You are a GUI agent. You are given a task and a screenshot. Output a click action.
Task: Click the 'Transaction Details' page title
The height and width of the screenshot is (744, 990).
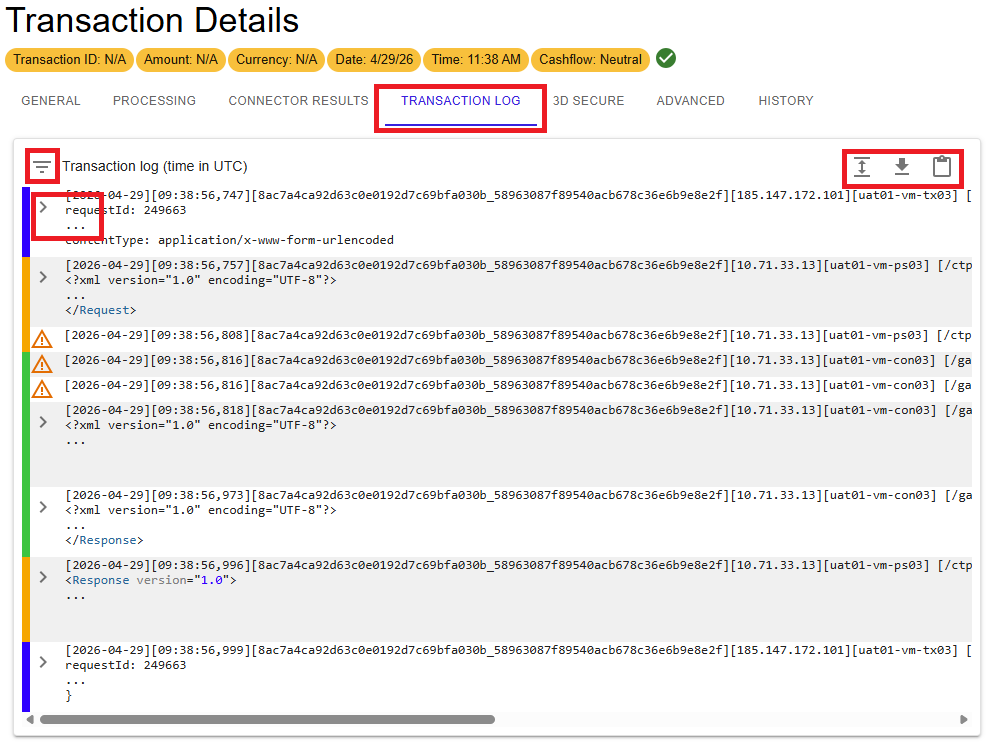(152, 20)
